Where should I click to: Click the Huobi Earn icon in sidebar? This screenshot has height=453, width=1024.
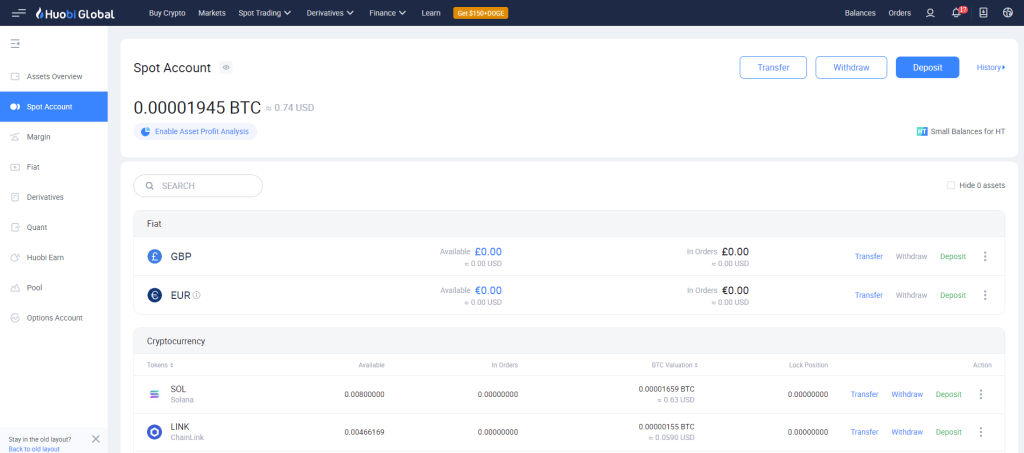[x=16, y=257]
